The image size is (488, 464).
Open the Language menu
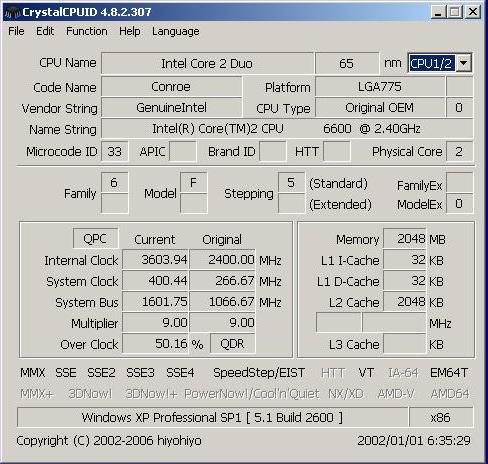pos(176,31)
